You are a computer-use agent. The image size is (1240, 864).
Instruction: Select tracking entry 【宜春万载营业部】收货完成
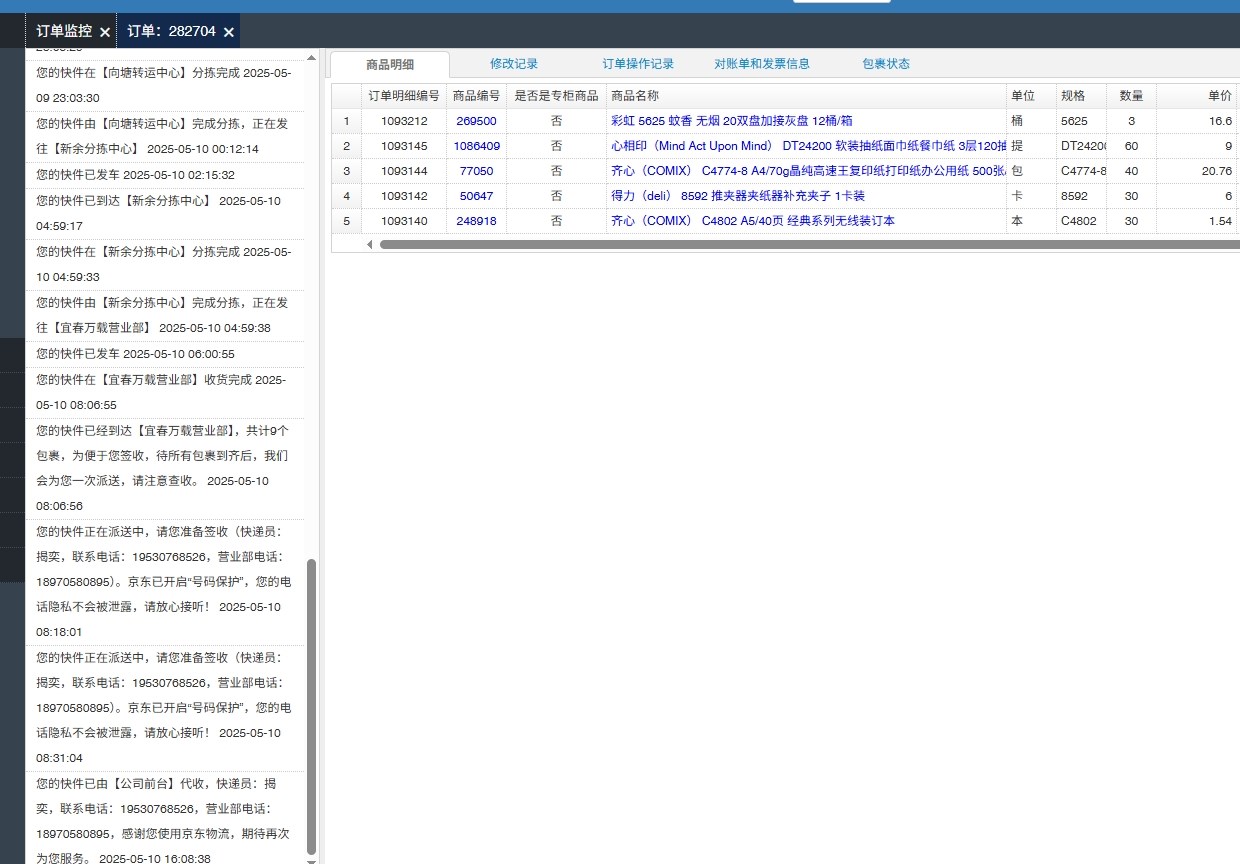[165, 392]
